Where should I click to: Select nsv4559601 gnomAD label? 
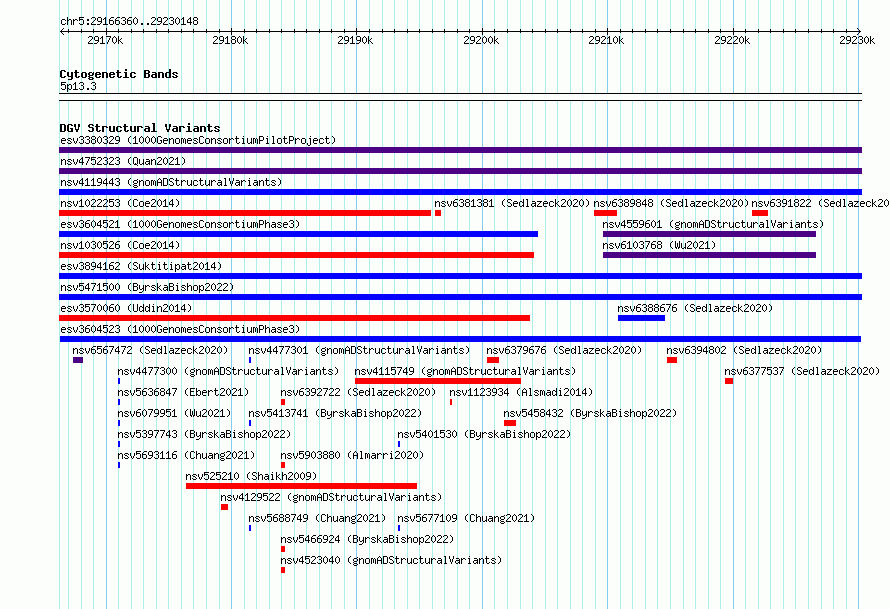coord(713,224)
